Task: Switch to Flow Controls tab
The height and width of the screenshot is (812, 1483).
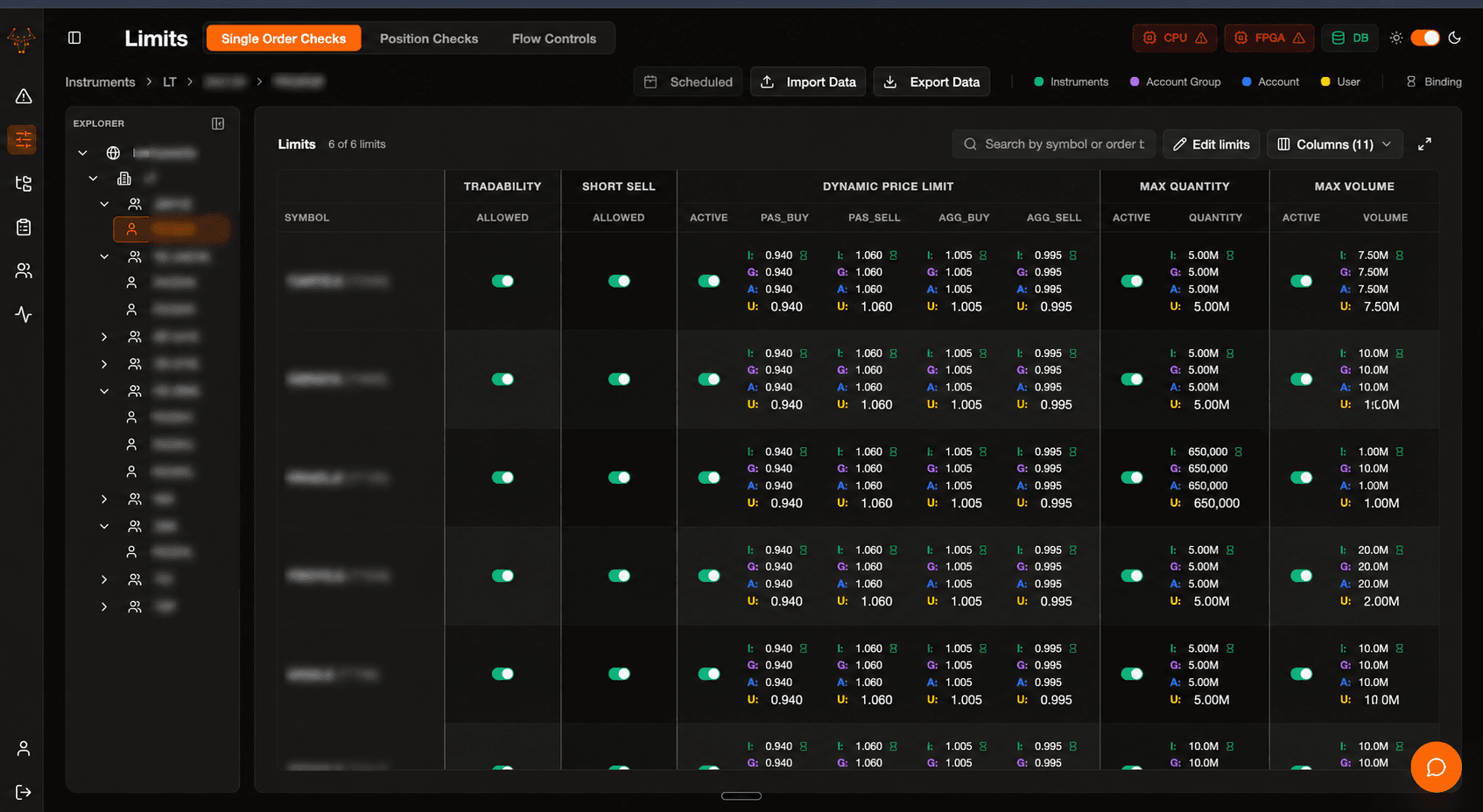Action: [554, 38]
